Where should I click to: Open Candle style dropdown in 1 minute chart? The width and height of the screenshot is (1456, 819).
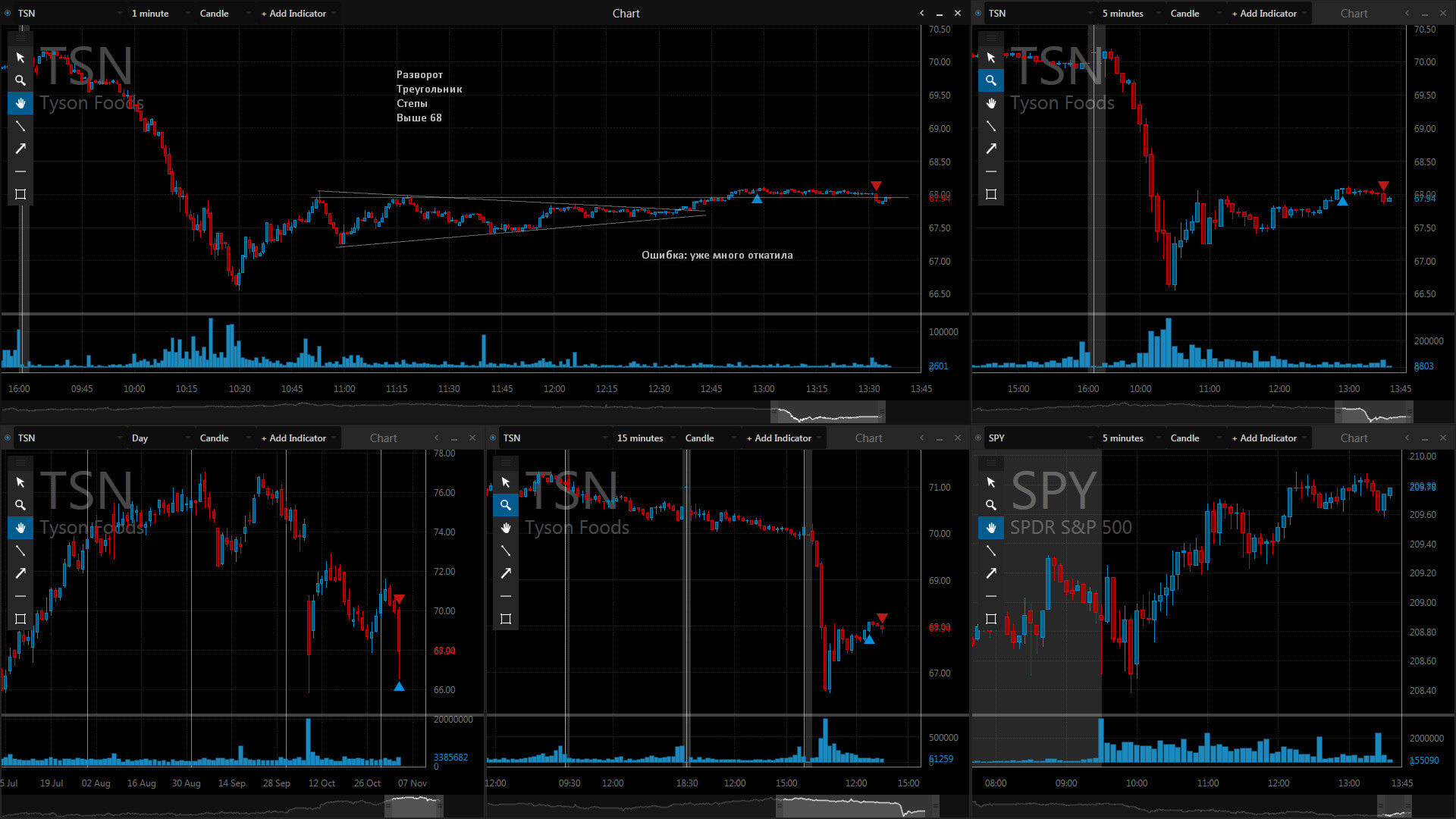pyautogui.click(x=225, y=13)
